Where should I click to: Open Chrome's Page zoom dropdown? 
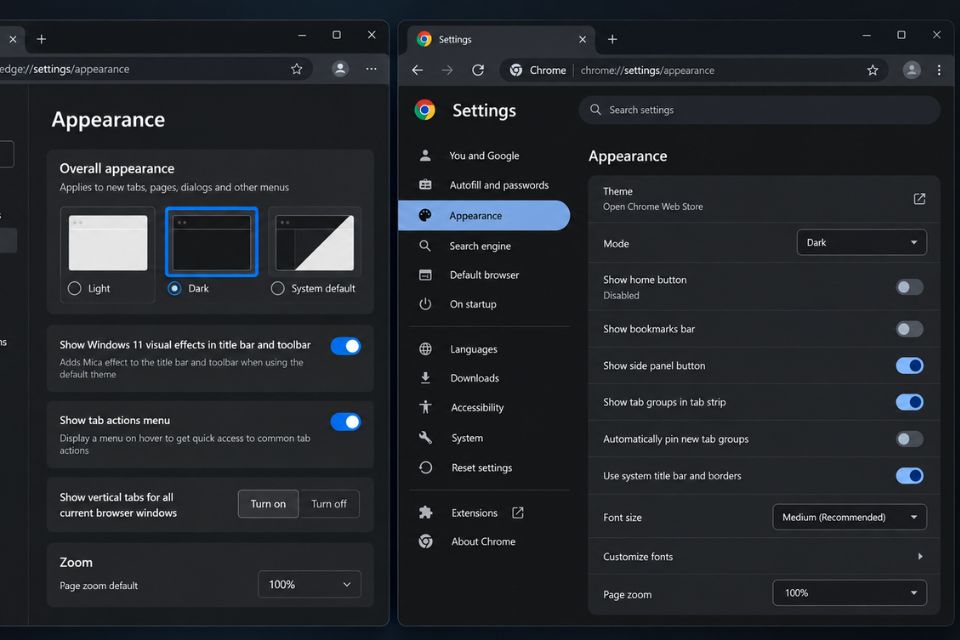point(849,593)
